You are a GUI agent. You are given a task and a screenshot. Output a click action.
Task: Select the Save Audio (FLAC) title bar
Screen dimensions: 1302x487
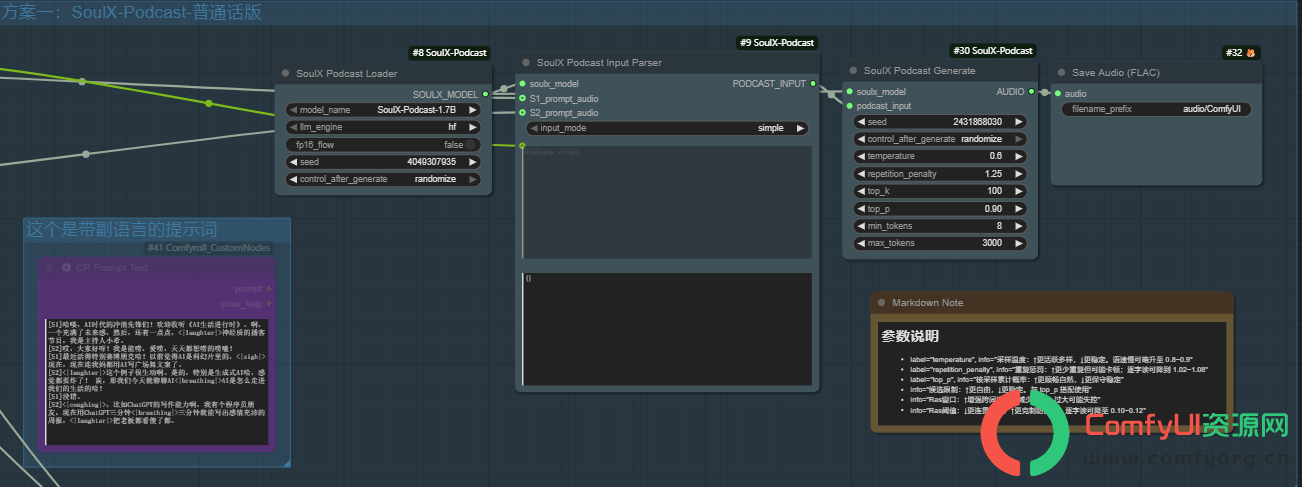(1156, 72)
